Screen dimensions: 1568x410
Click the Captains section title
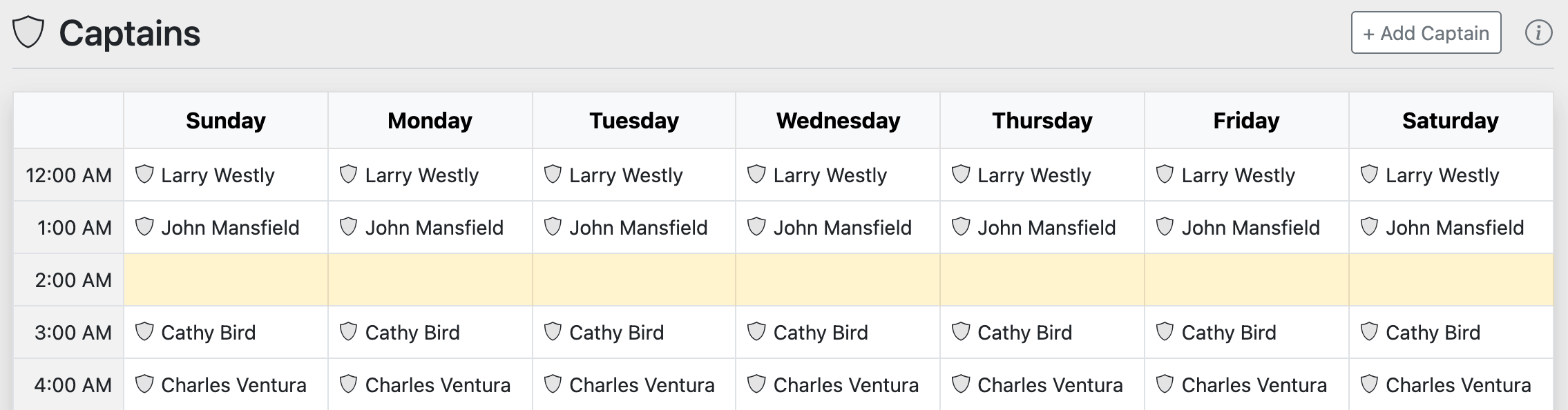pyautogui.click(x=130, y=33)
